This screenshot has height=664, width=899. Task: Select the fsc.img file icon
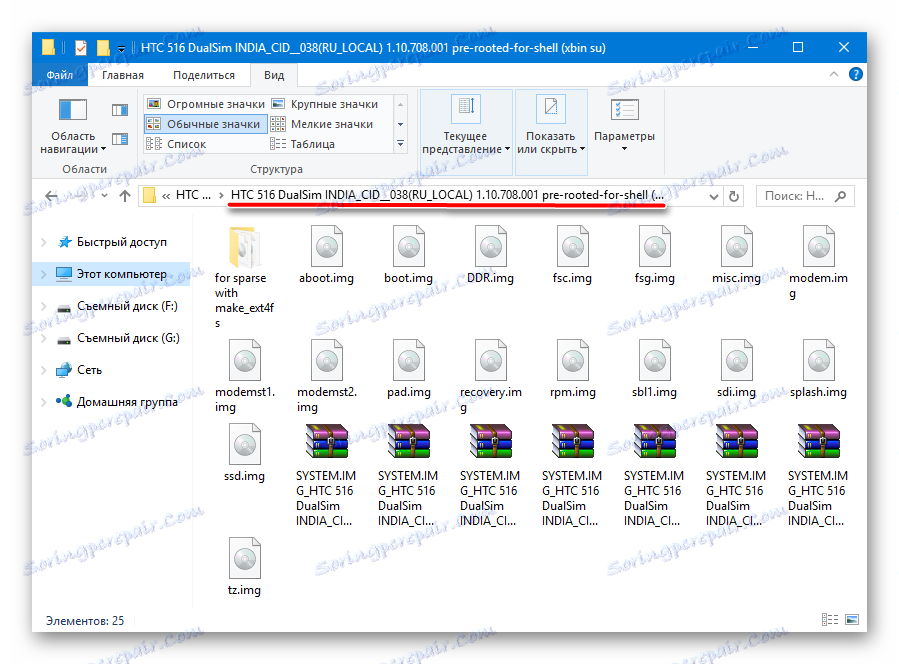coord(572,247)
